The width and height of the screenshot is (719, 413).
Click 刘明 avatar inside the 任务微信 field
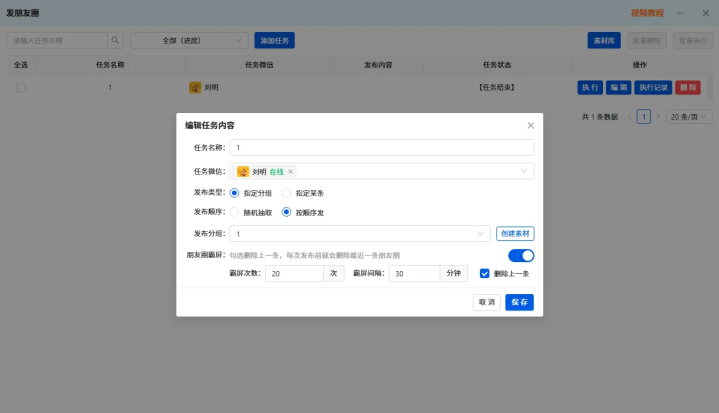243,171
